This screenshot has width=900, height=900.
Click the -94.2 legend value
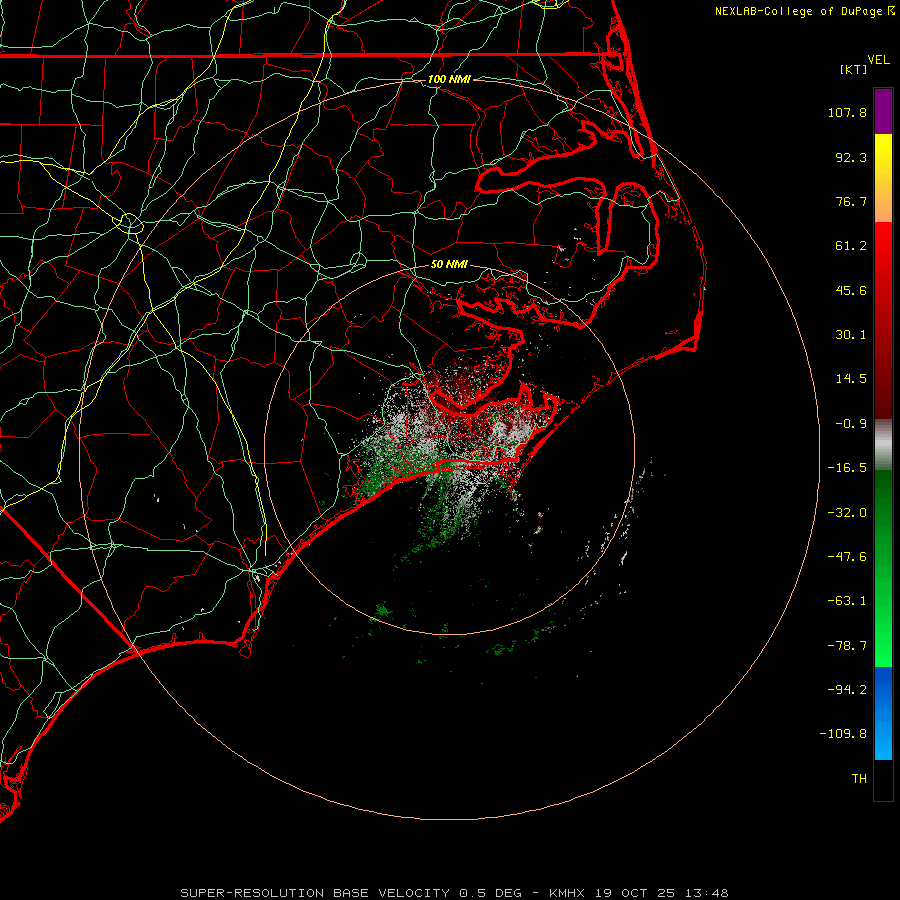click(847, 689)
